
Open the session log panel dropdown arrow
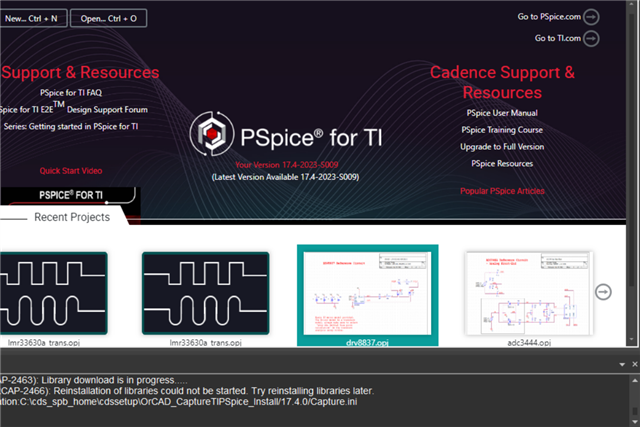(x=622, y=364)
